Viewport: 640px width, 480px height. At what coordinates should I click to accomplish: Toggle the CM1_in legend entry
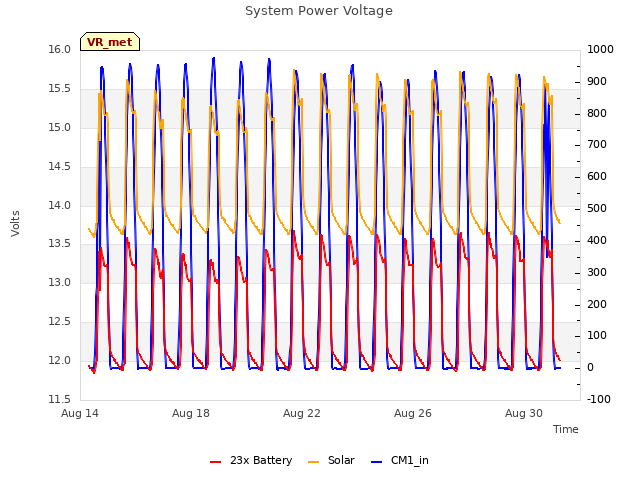(400, 460)
